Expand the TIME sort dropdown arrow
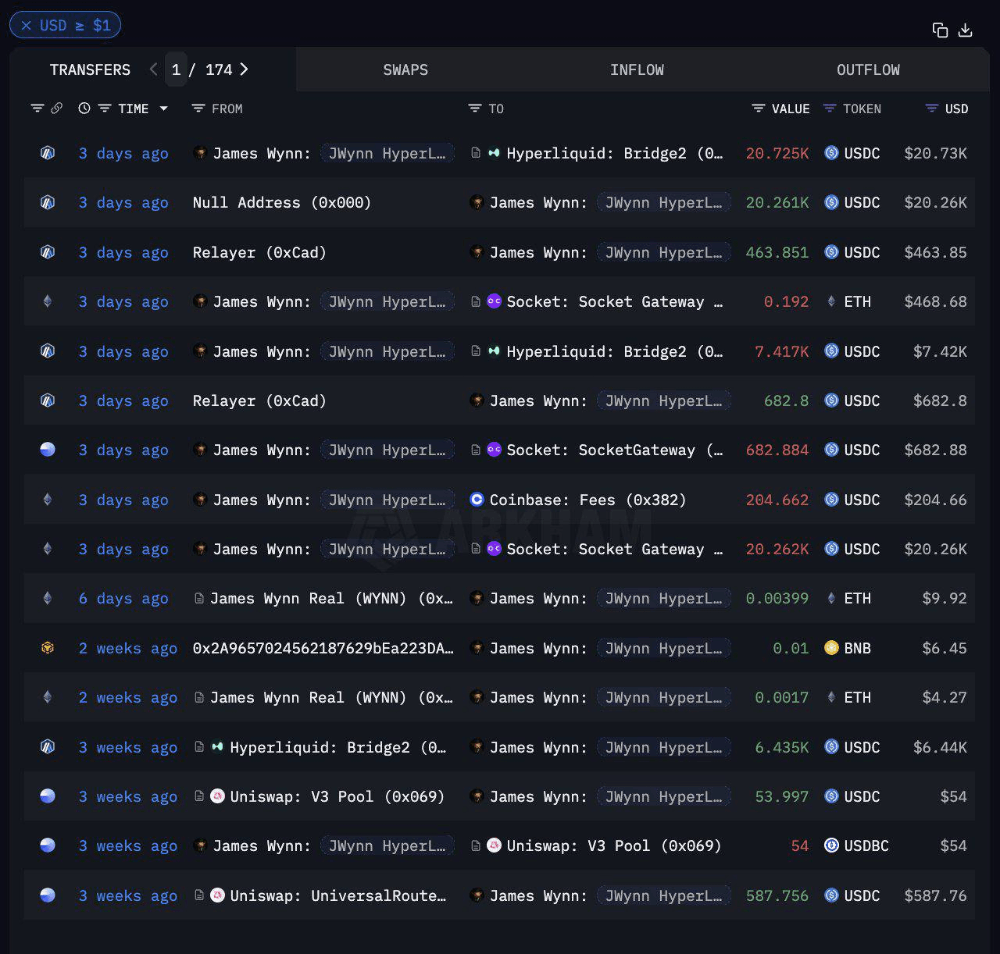Screen dimensions: 1000x954 coord(164,108)
